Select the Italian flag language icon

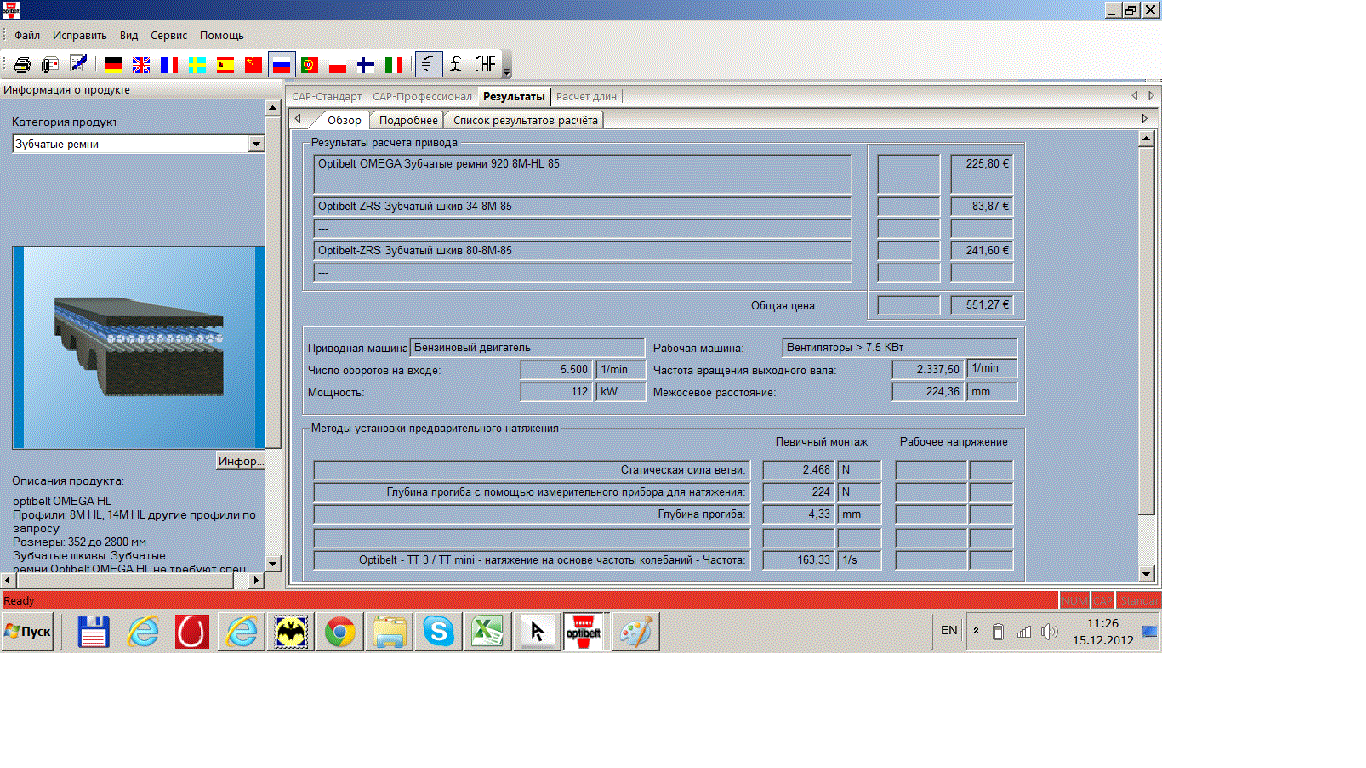pyautogui.click(x=394, y=65)
